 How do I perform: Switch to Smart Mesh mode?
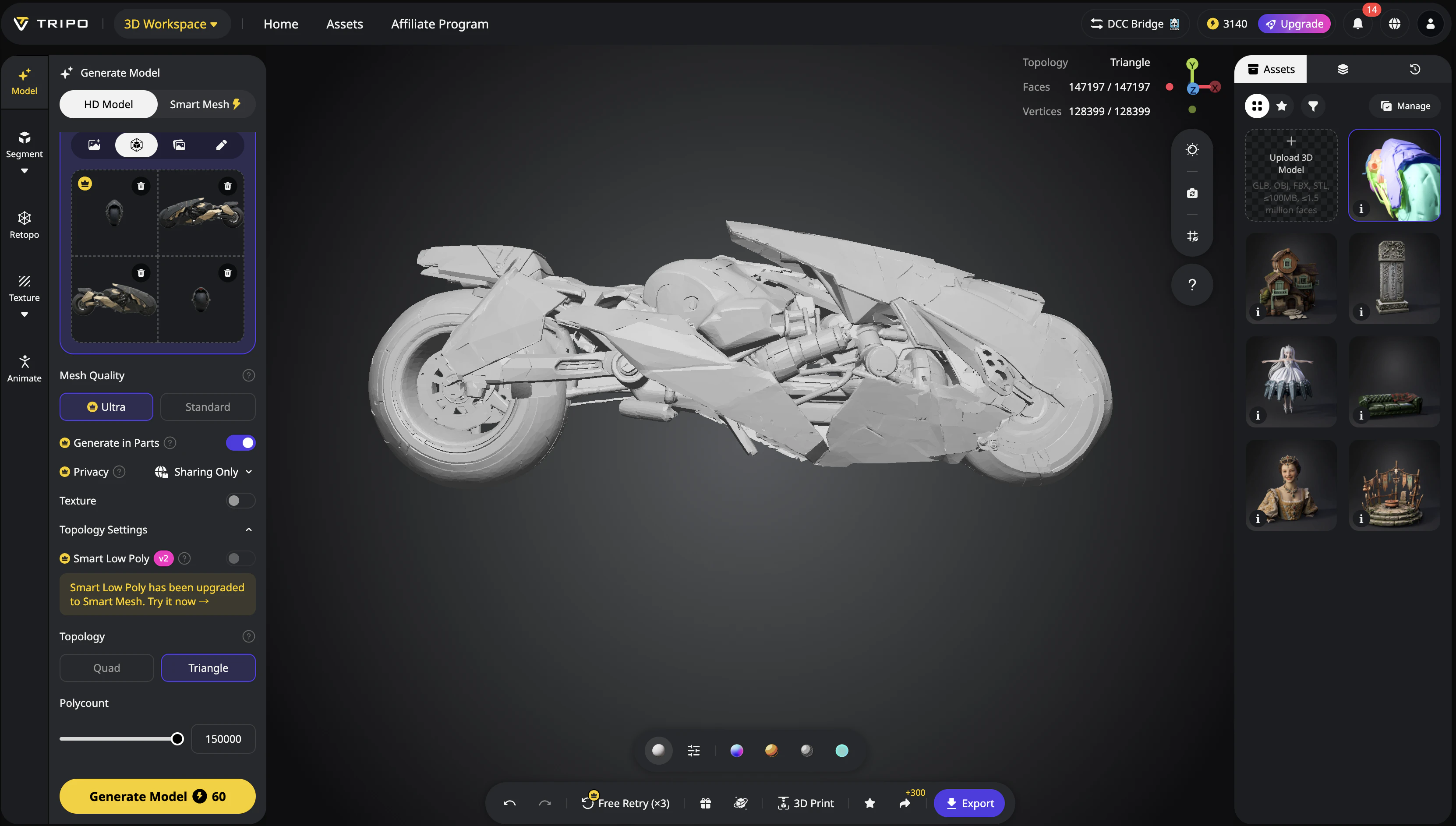click(x=205, y=104)
